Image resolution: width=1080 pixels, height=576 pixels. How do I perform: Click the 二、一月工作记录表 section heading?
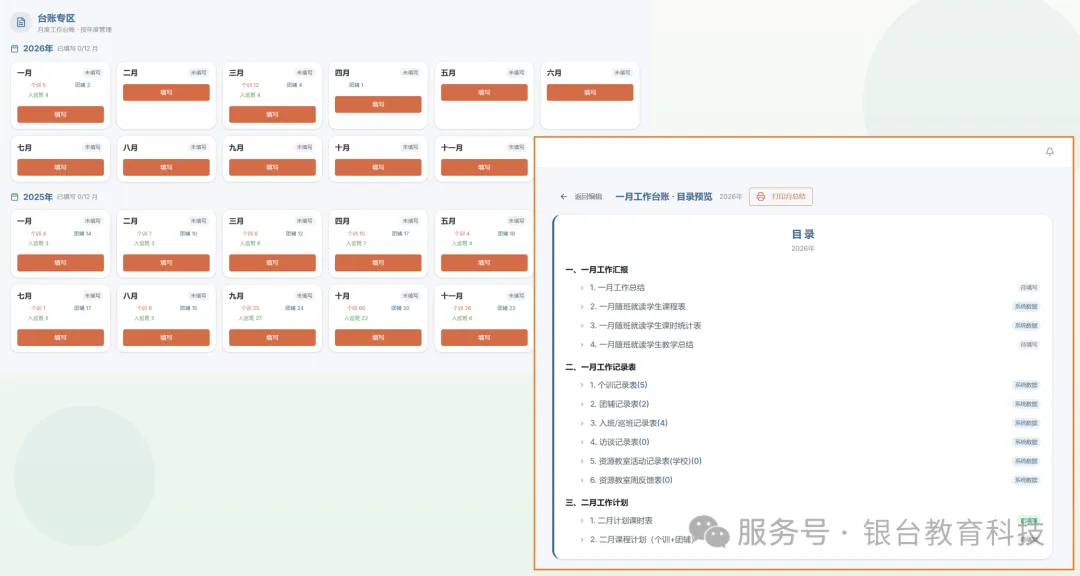601,367
